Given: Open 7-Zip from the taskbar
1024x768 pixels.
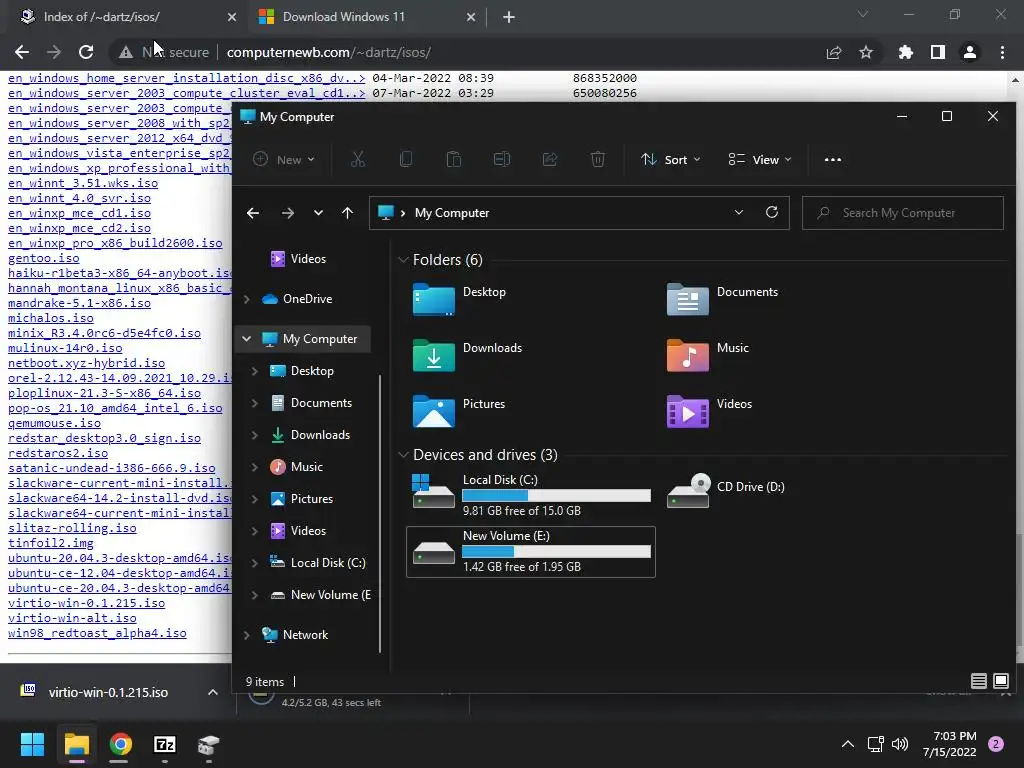Looking at the screenshot, I should [x=165, y=744].
